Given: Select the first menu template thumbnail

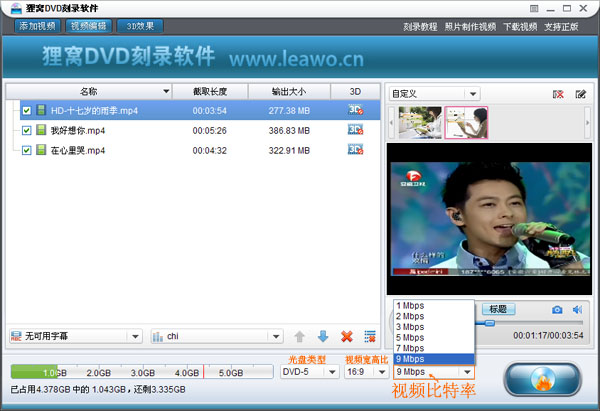Looking at the screenshot, I should 420,122.
